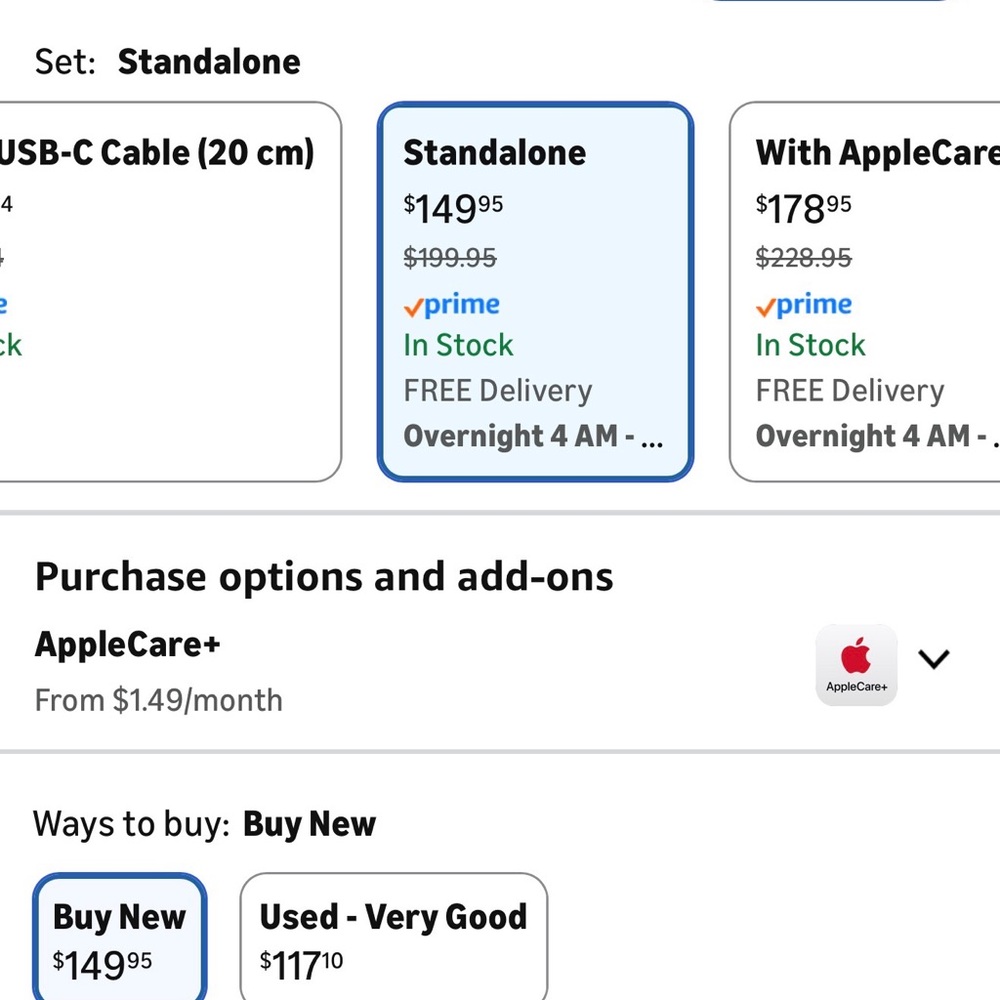Choose the Used - Very Good option
Viewport: 1000px width, 1000px height.
[x=393, y=937]
